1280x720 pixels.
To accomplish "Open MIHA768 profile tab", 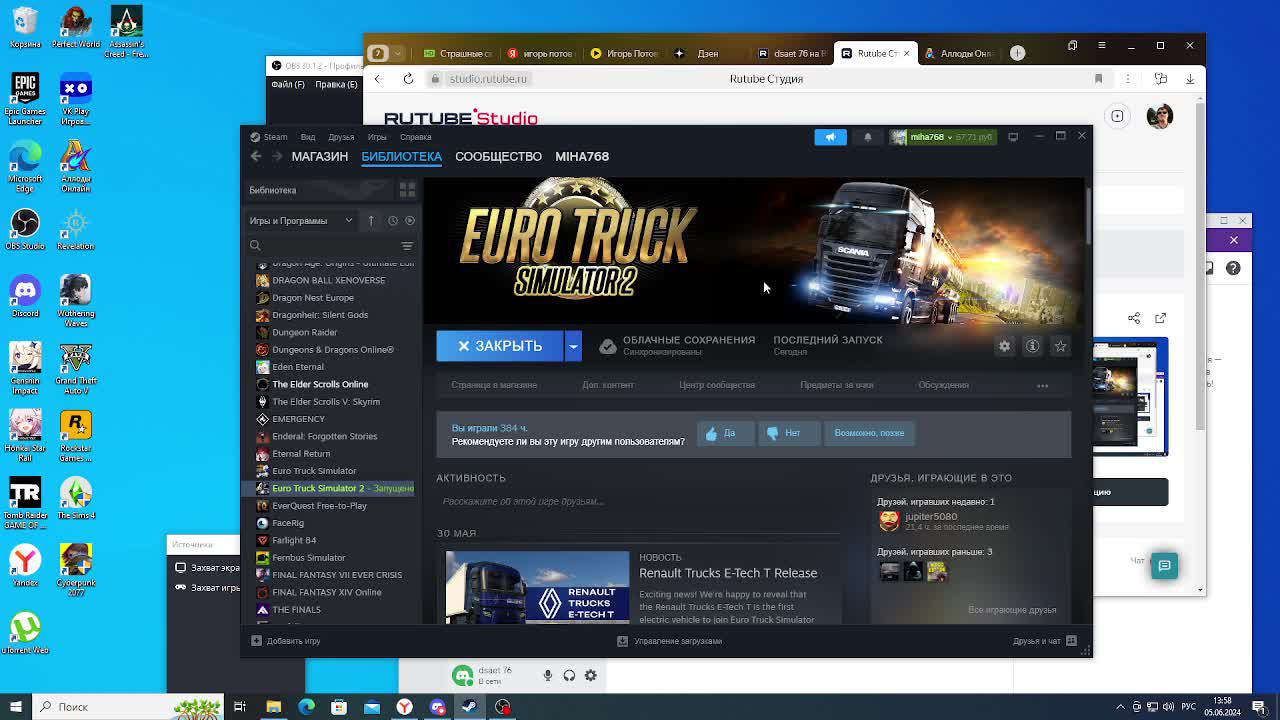I will [582, 156].
